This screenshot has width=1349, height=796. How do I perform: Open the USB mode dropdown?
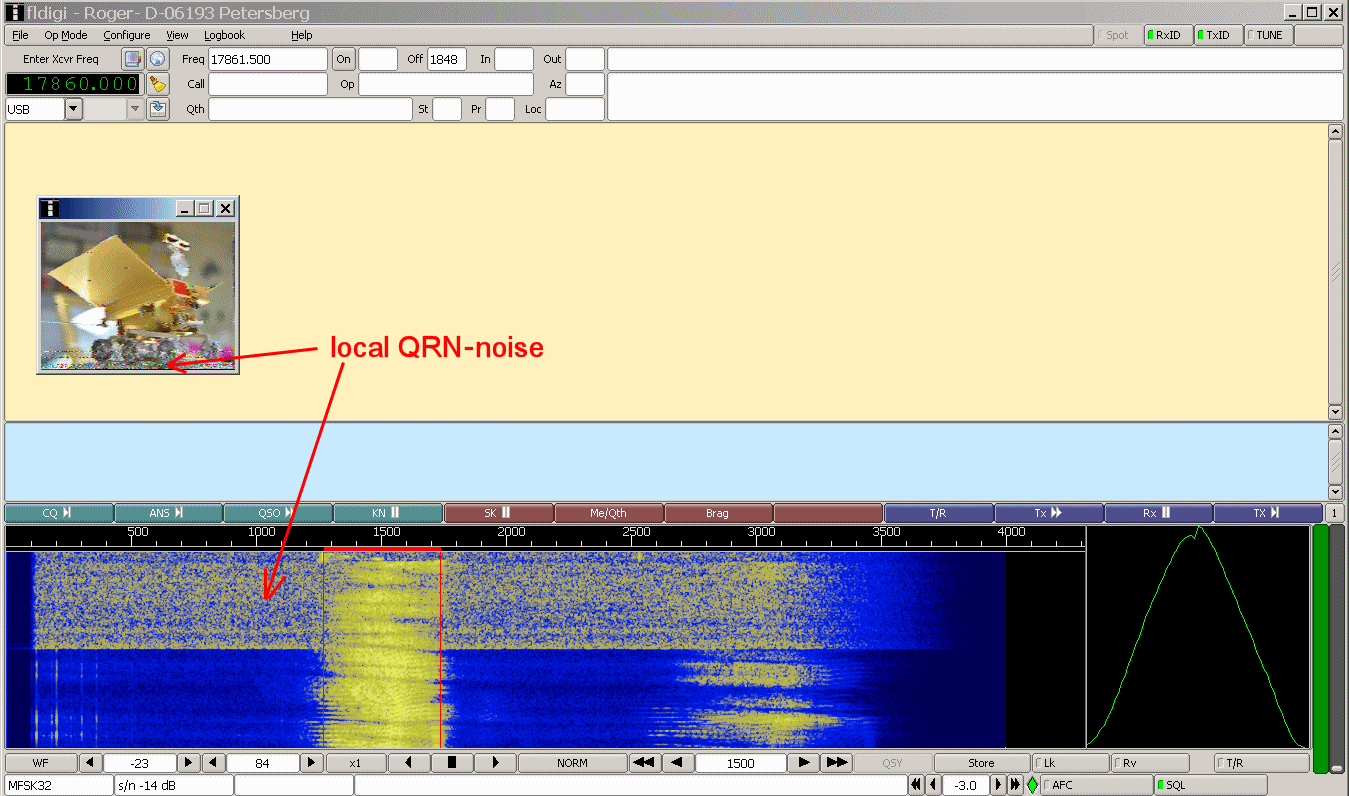[74, 109]
